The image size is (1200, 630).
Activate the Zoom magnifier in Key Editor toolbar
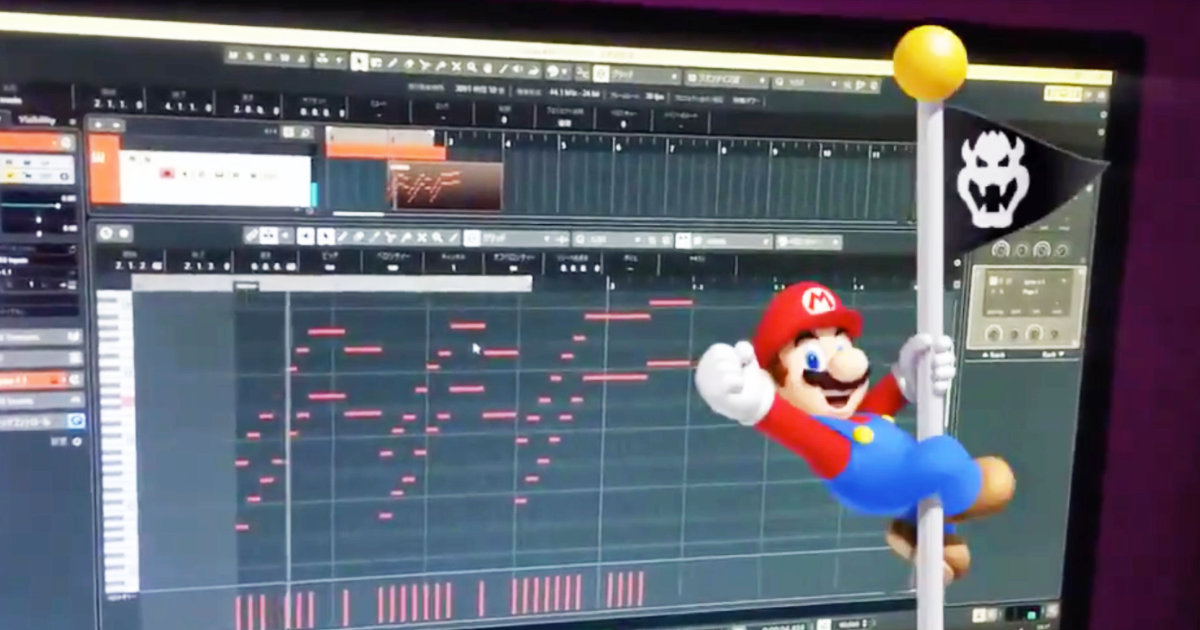438,238
